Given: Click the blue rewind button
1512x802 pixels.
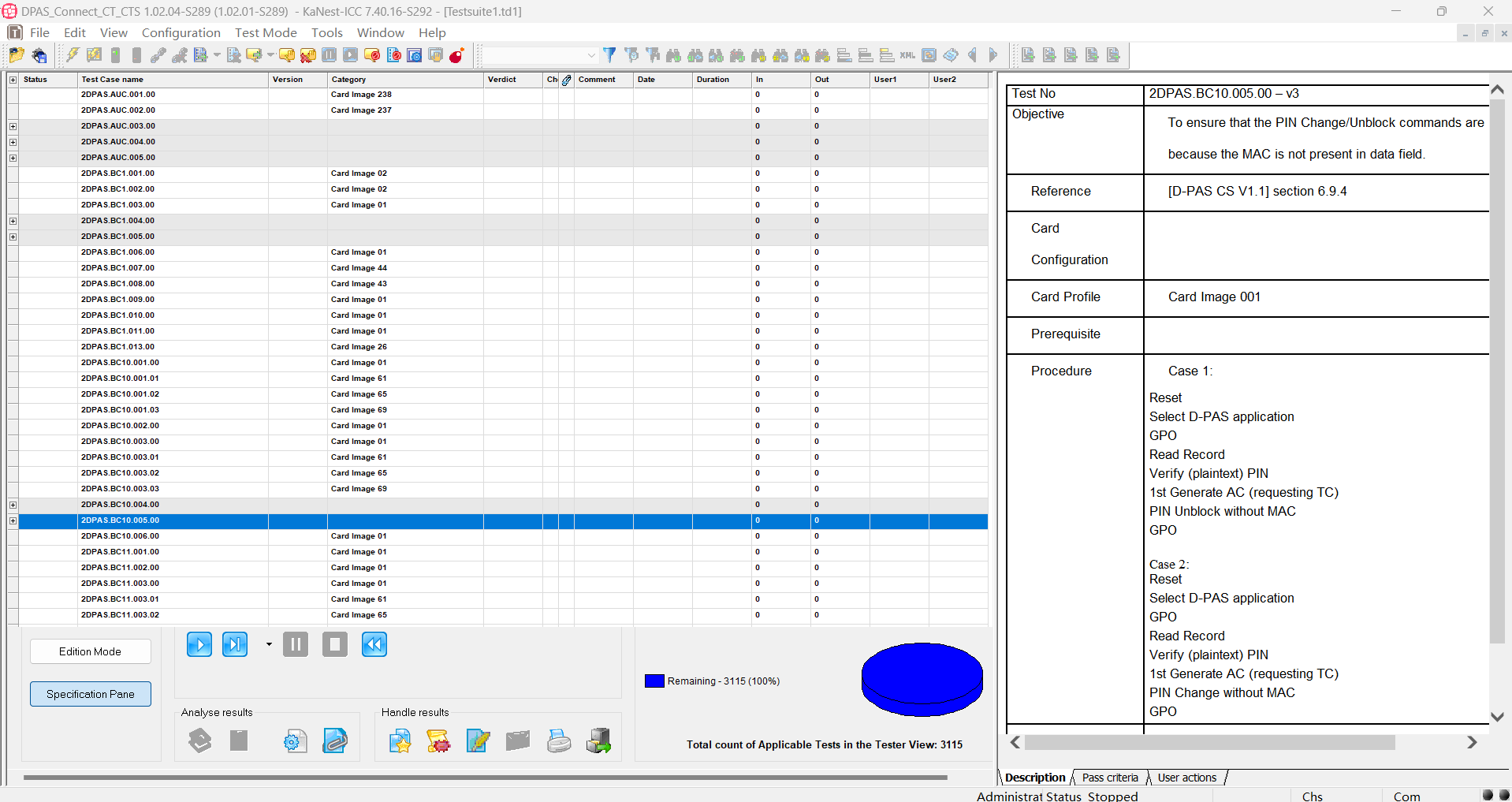Looking at the screenshot, I should (374, 645).
